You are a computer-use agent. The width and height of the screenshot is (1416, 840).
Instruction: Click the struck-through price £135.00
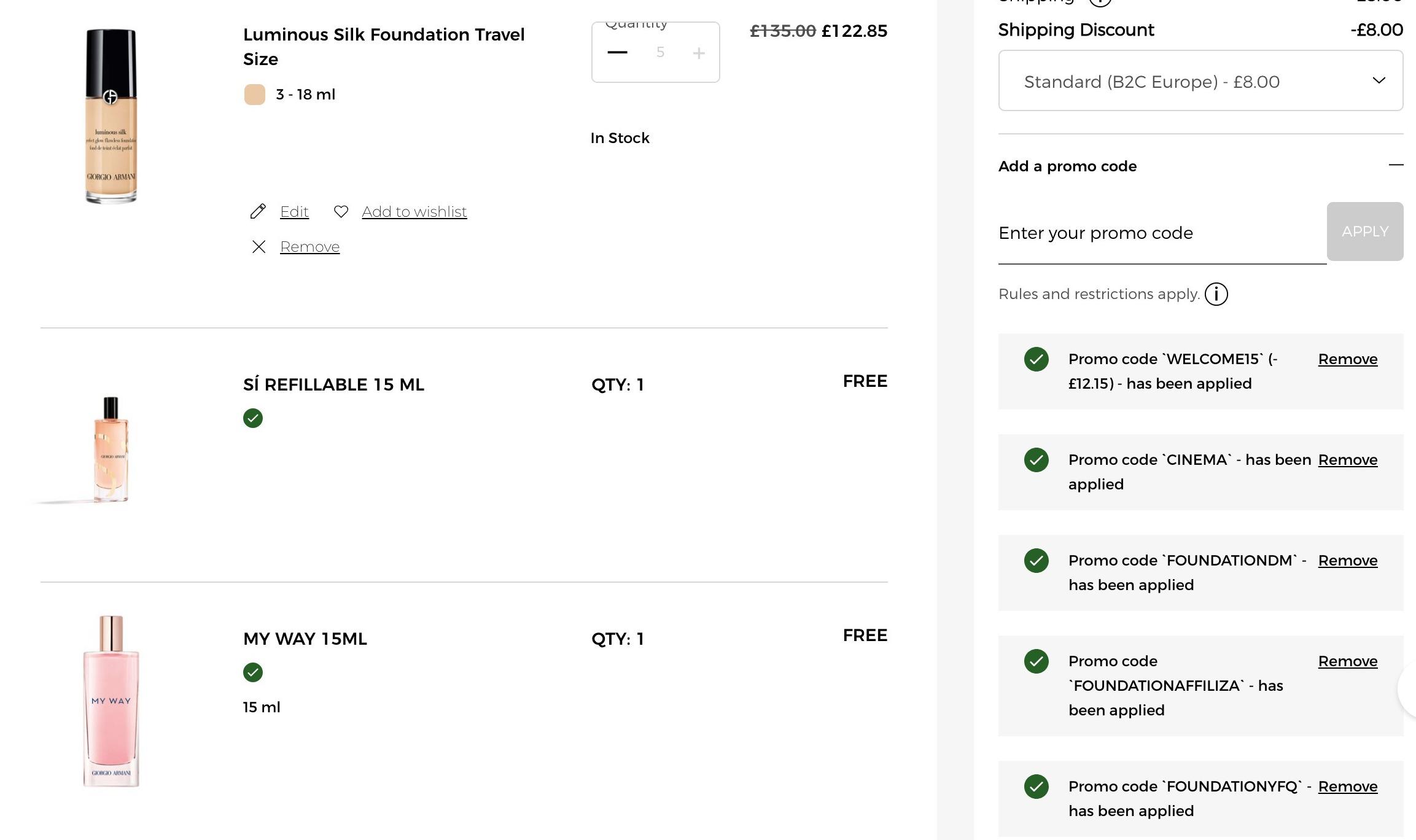(x=783, y=31)
